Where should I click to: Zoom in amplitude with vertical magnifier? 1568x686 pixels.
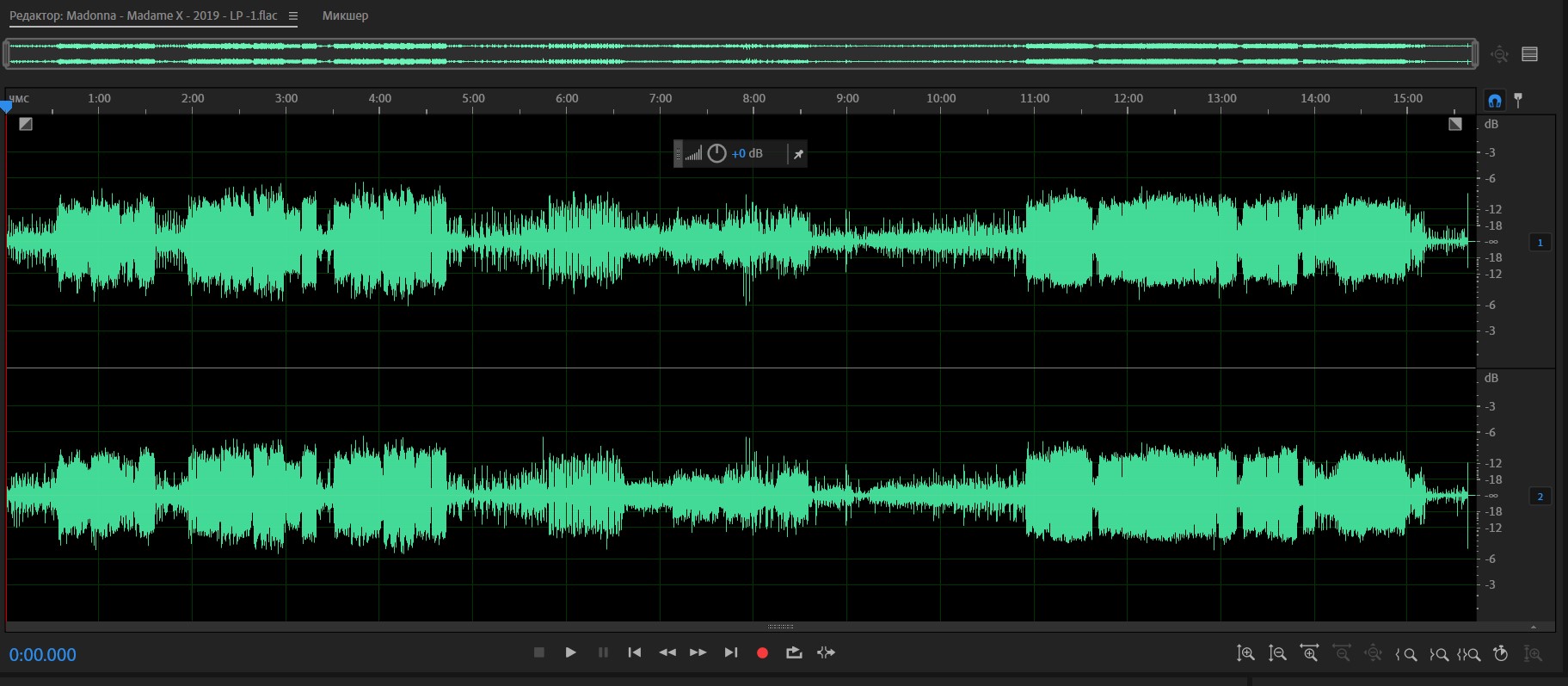click(x=1245, y=653)
